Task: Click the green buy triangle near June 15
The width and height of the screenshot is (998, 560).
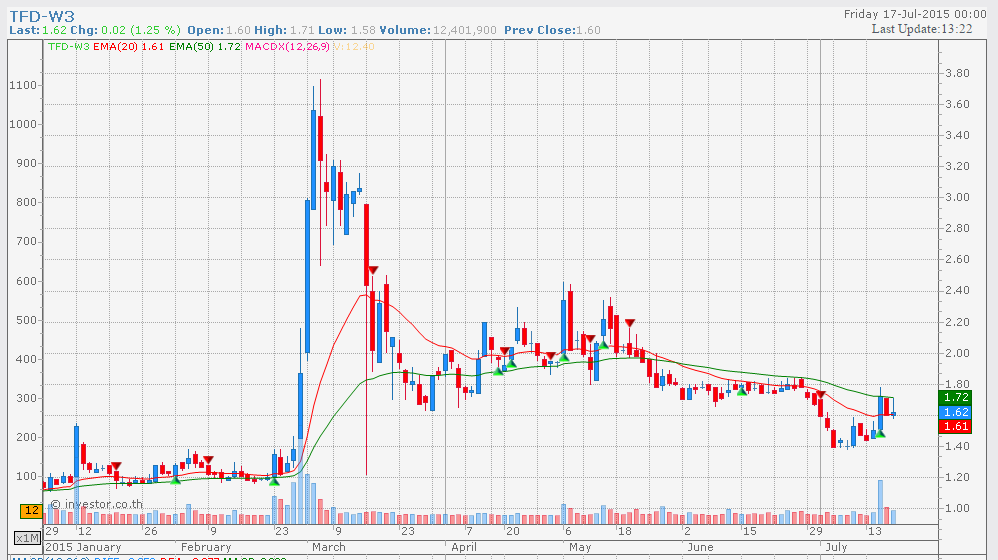Action: click(x=741, y=391)
